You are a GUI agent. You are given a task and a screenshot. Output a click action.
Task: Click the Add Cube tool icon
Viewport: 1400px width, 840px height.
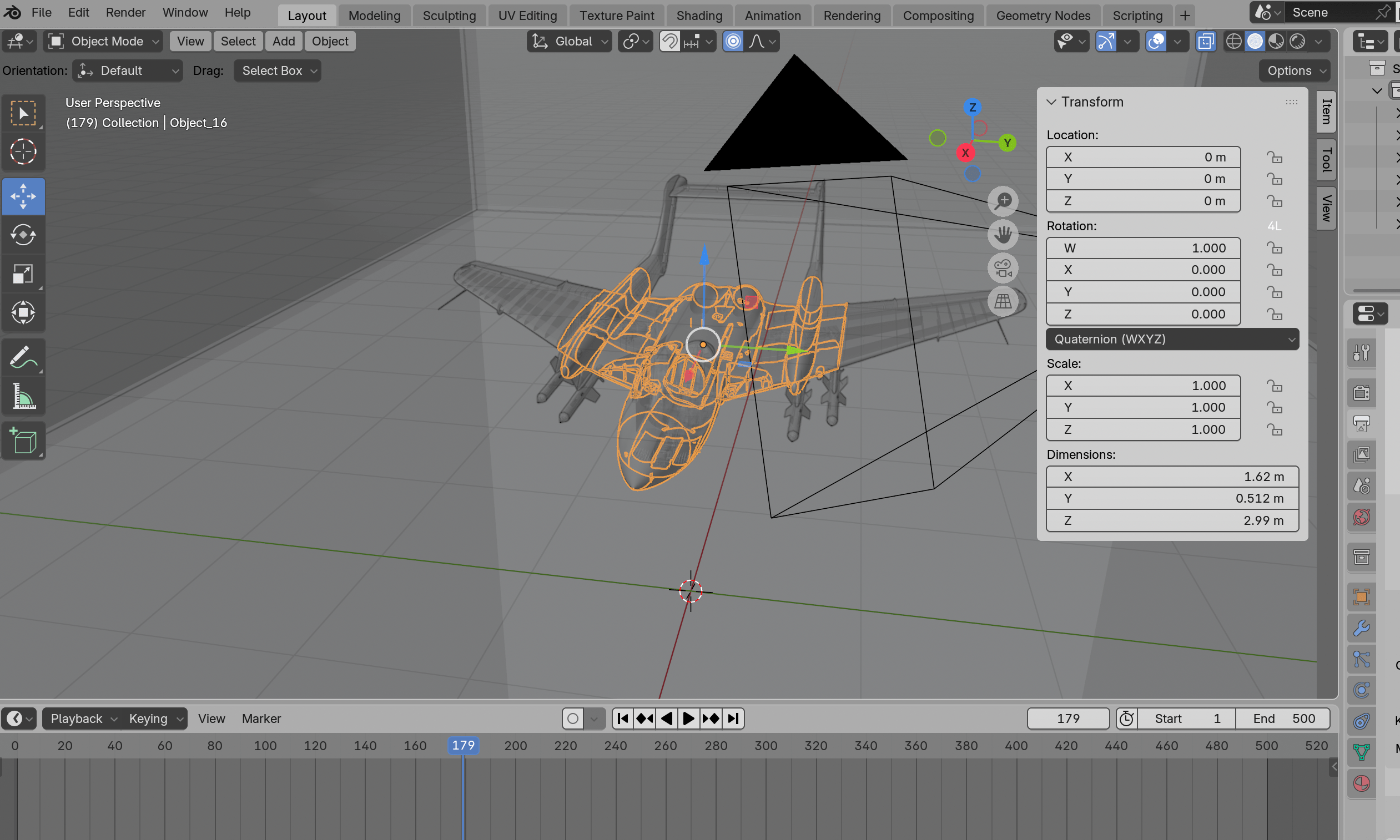click(23, 441)
